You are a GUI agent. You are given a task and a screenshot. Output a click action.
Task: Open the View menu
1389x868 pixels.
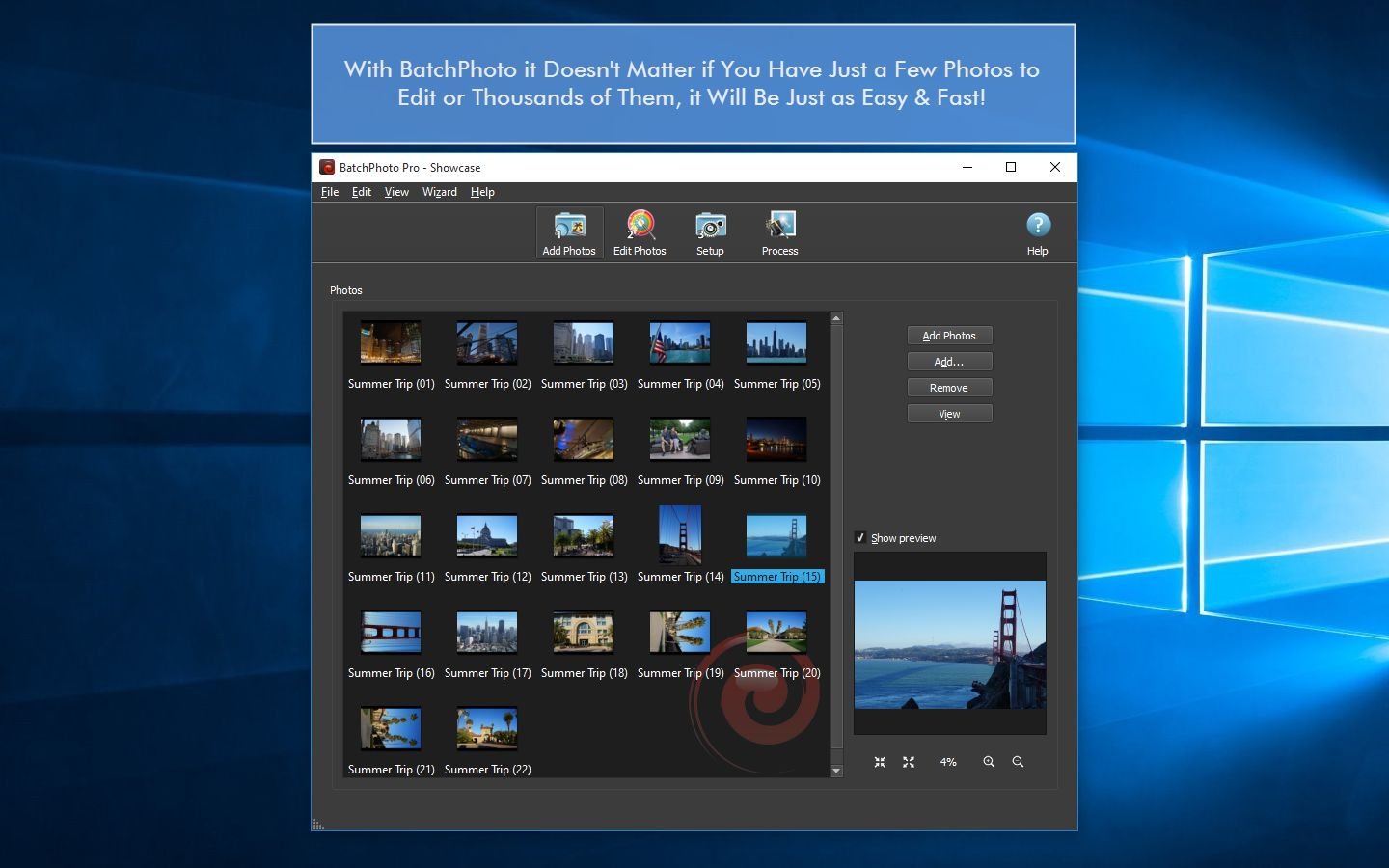[x=396, y=192]
